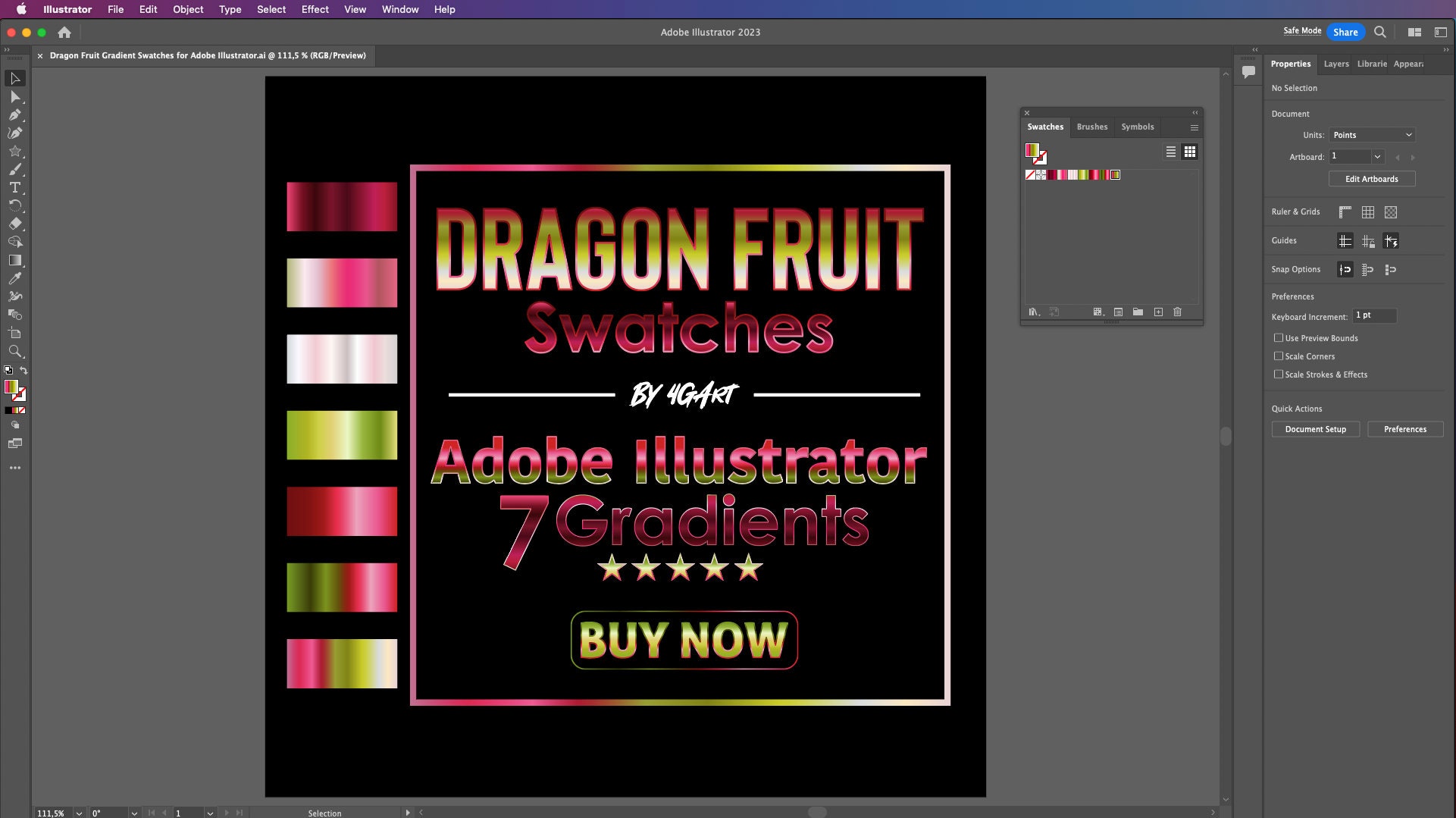Open the Units dropdown in Properties

coord(1372,134)
